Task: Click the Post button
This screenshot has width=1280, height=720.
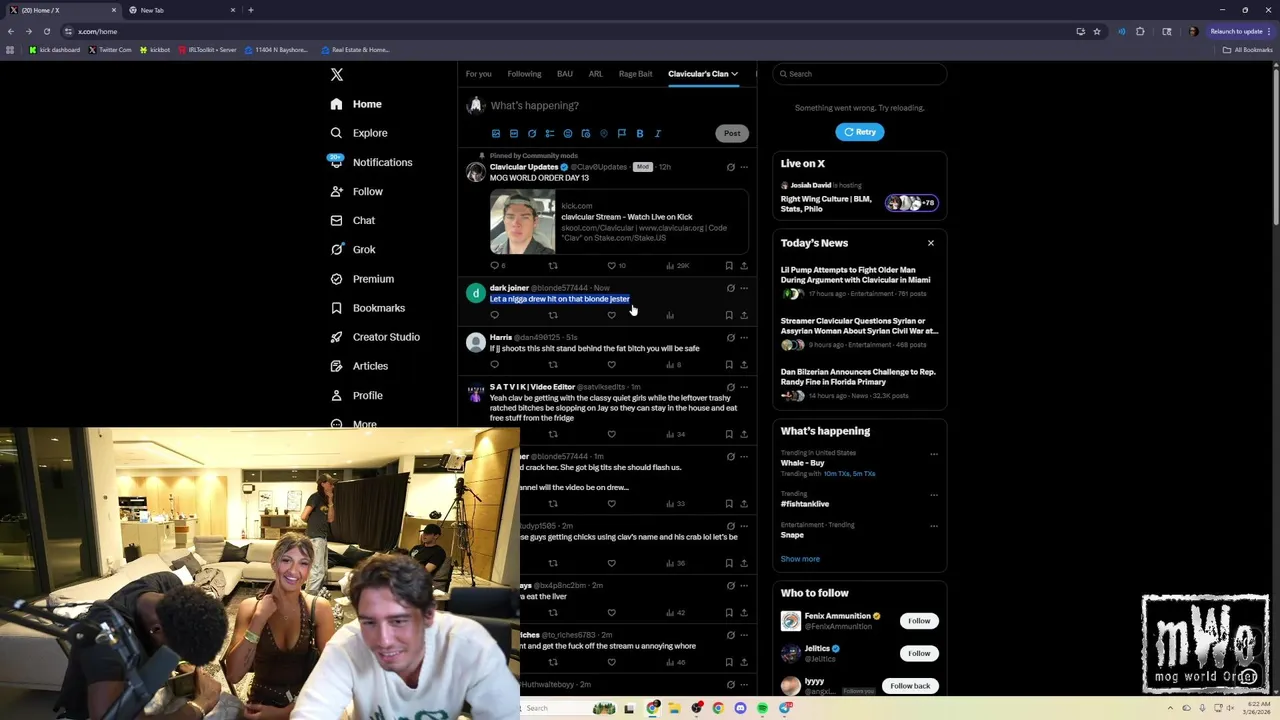Action: (x=732, y=133)
